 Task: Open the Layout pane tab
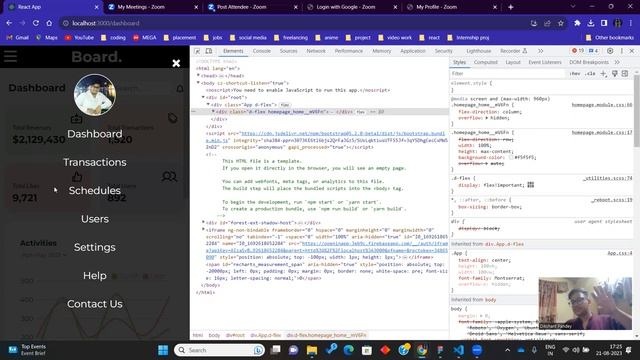pyautogui.click(x=513, y=62)
